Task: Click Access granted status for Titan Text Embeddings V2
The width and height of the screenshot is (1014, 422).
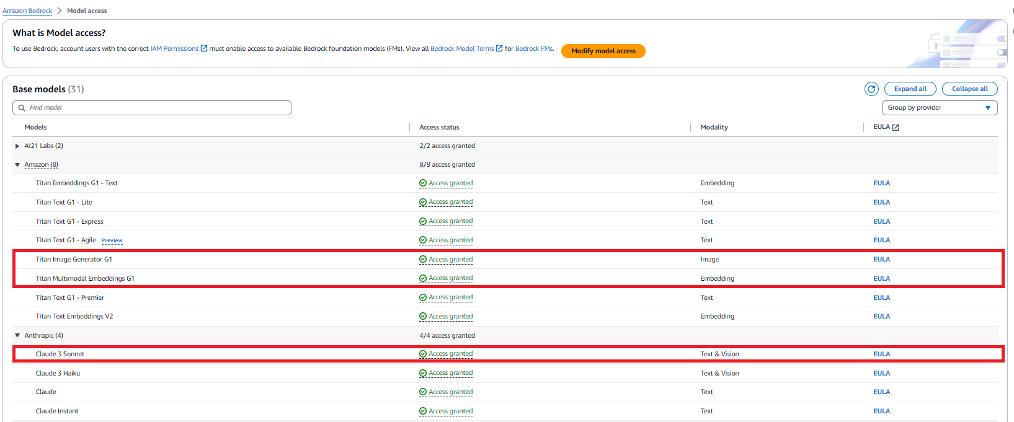Action: 446,317
